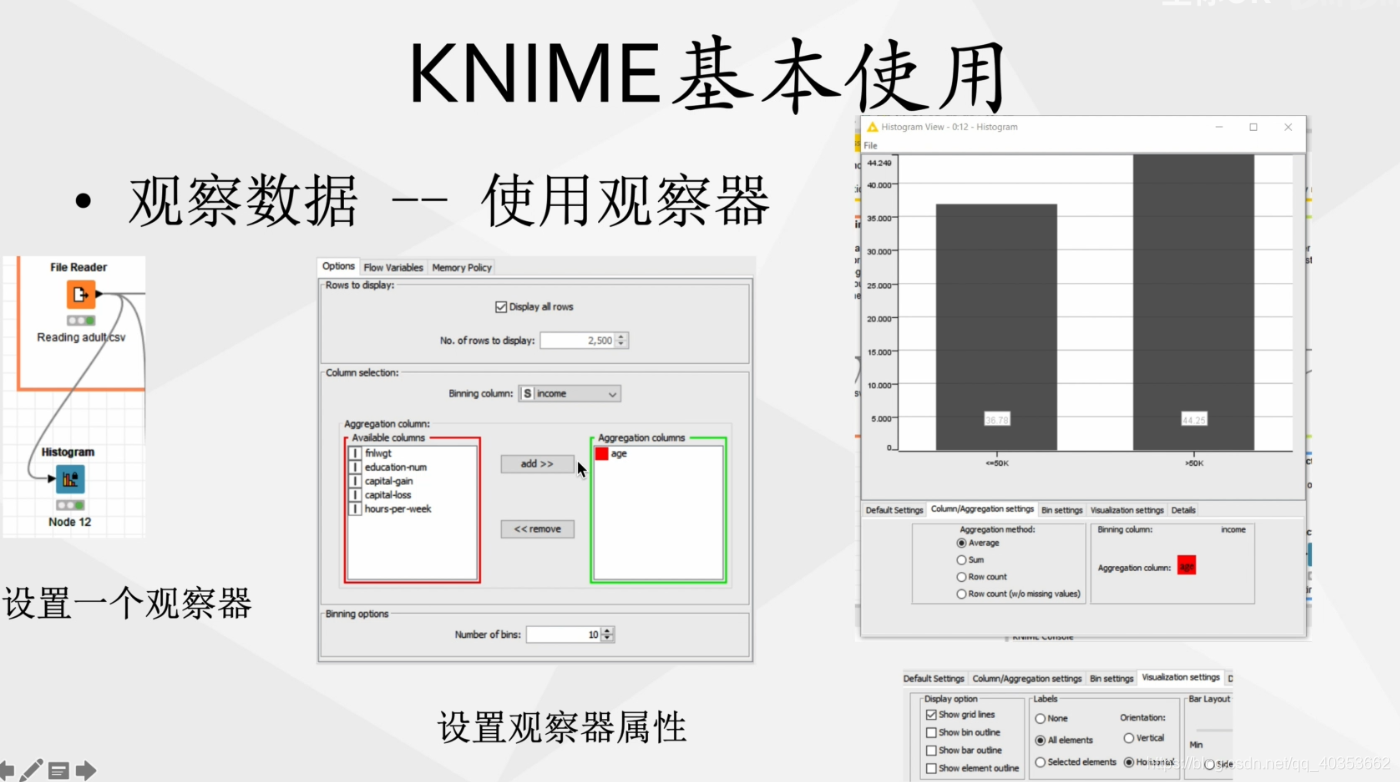This screenshot has height=782, width=1400.
Task: Select the Average aggregation method
Action: click(x=962, y=543)
